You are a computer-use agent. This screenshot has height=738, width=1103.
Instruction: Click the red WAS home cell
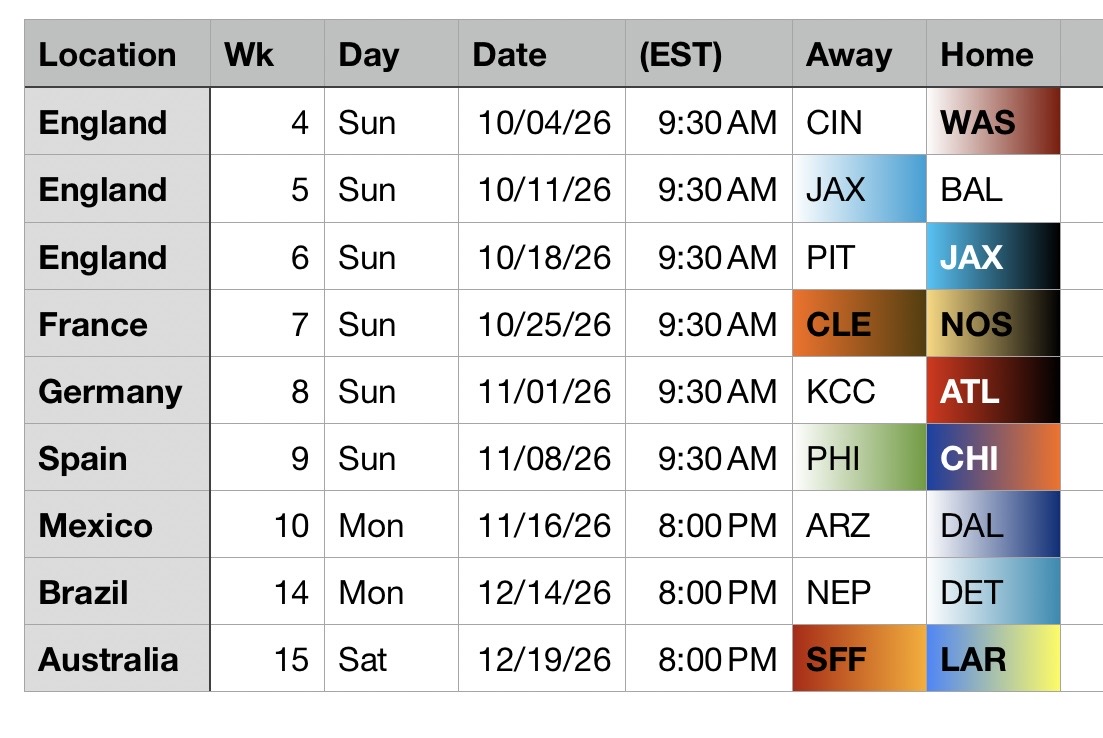993,122
